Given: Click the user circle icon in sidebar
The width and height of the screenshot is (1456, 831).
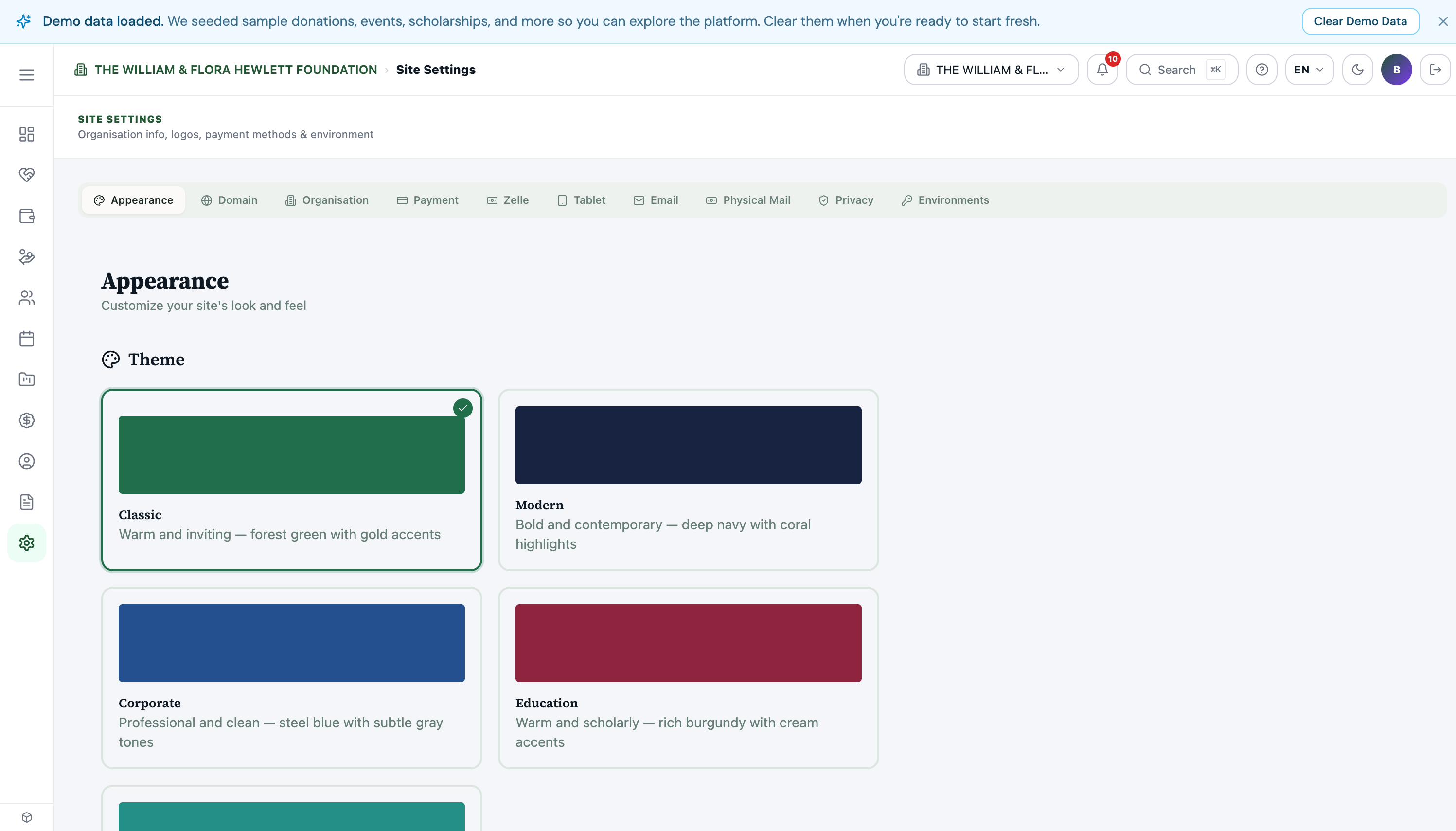Looking at the screenshot, I should (x=26, y=461).
